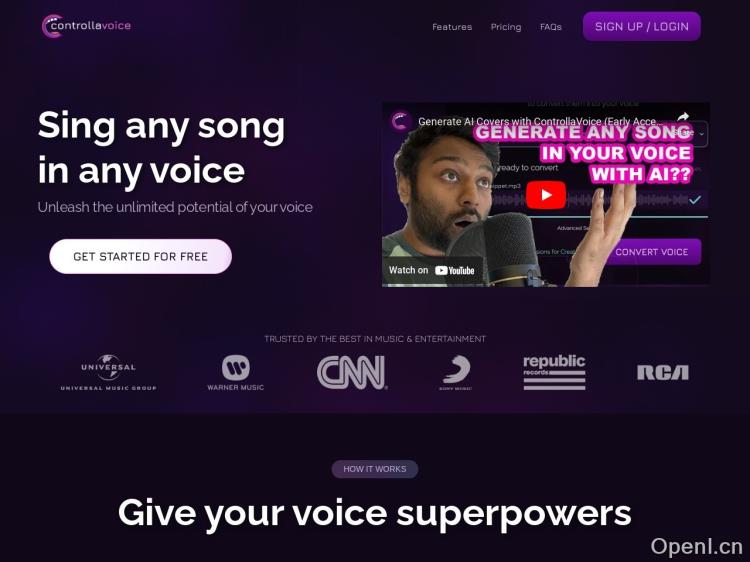Click the Republic Records logo
Screen dimensions: 750x562
pos(554,372)
